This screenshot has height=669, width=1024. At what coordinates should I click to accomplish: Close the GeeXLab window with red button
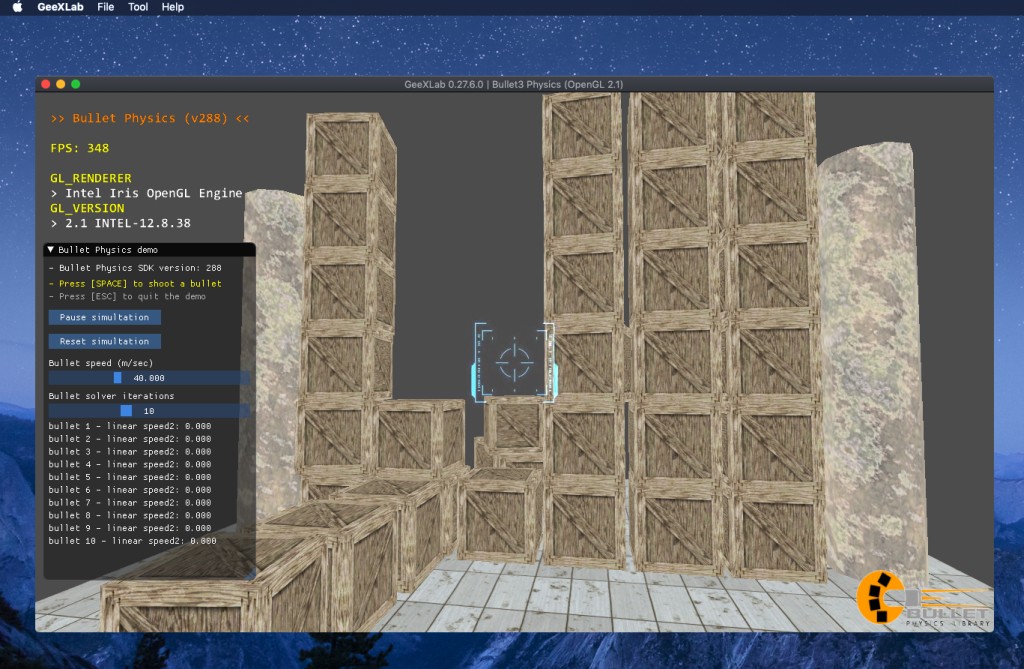(46, 84)
